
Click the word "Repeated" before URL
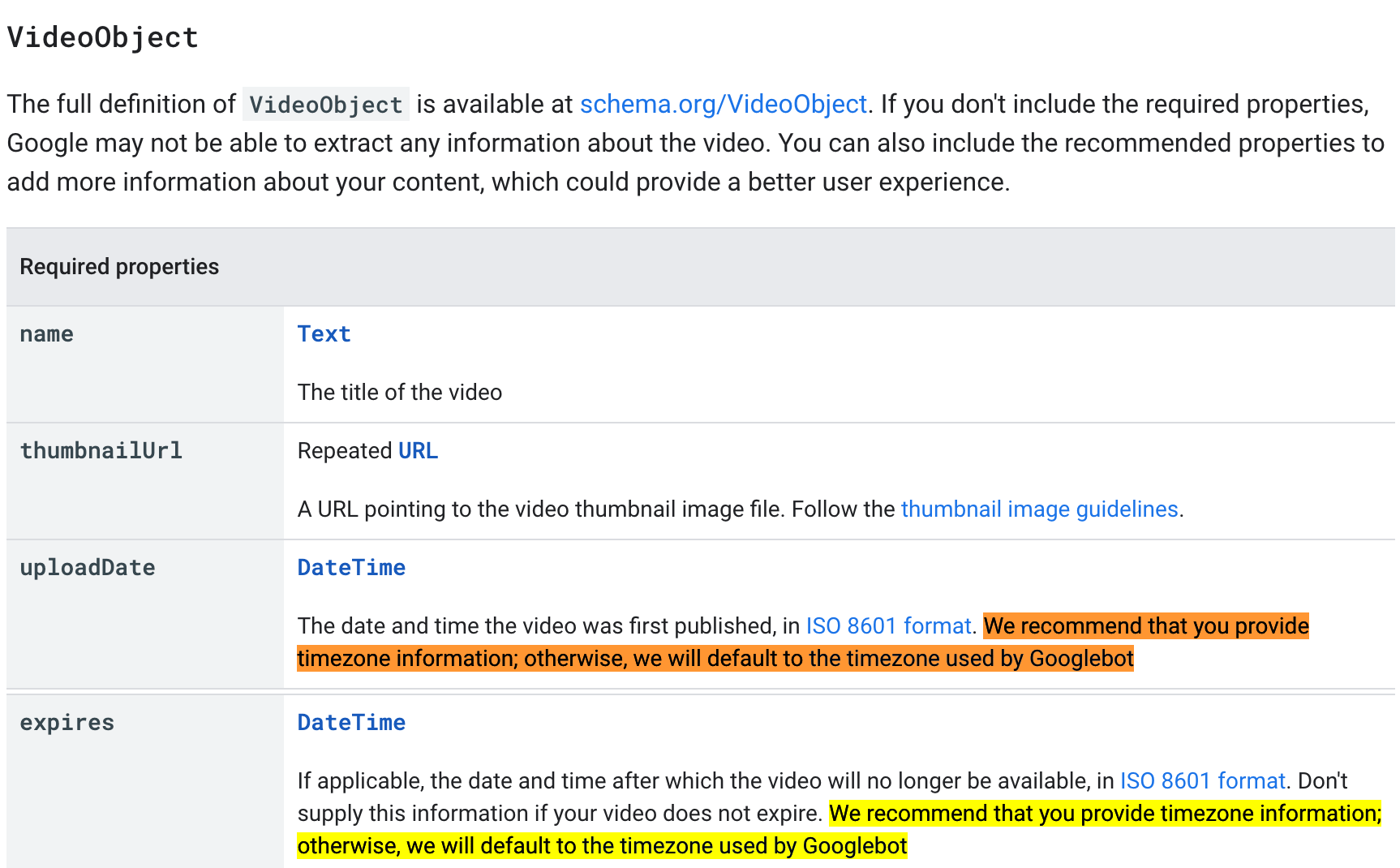pyautogui.click(x=345, y=451)
